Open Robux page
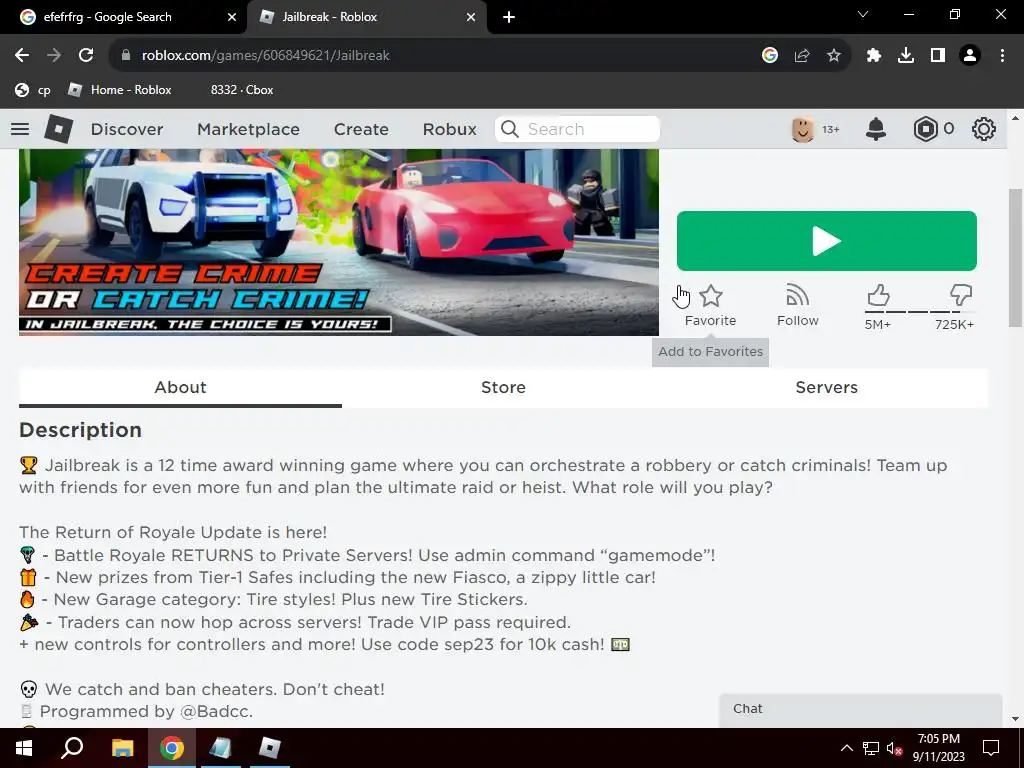 click(x=449, y=129)
